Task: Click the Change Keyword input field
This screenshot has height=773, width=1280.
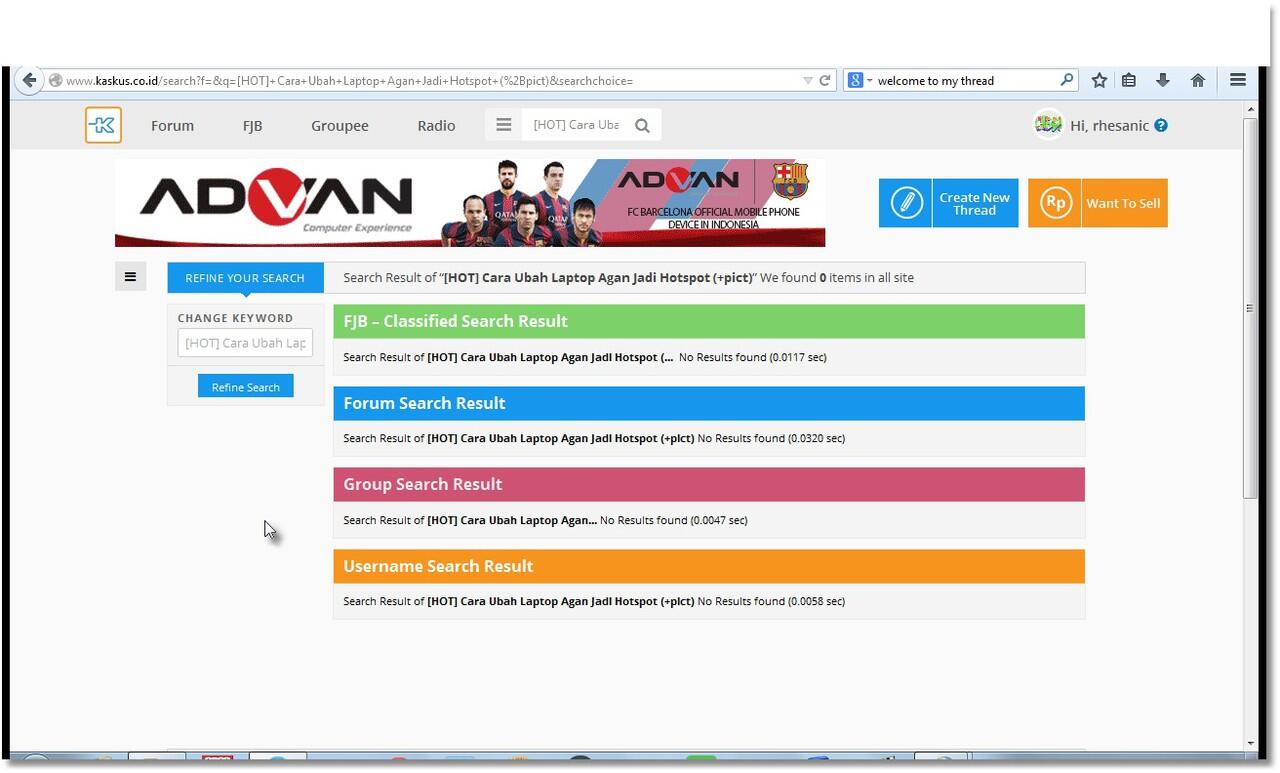Action: pyautogui.click(x=245, y=343)
